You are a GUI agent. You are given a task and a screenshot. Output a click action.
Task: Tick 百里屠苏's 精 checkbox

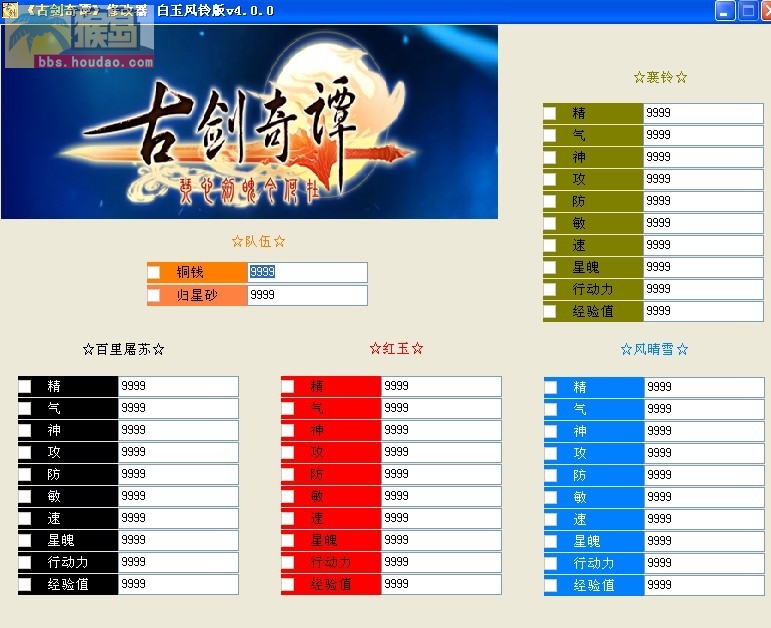click(25, 387)
